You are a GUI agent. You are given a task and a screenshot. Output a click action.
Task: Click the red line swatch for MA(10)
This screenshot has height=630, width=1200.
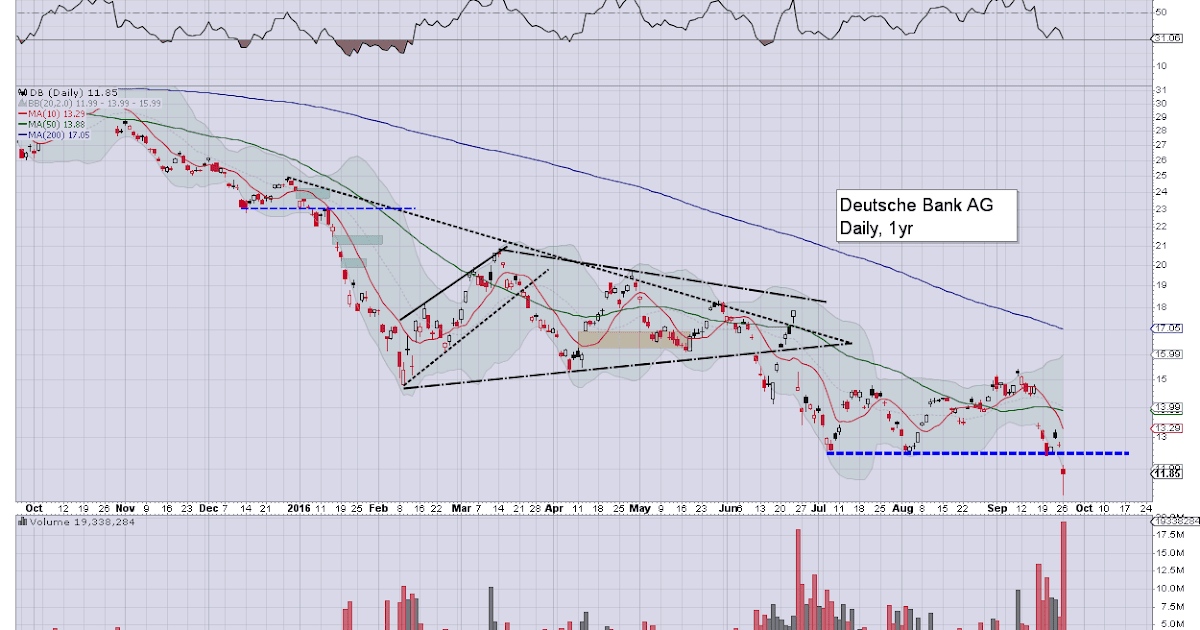(23, 113)
